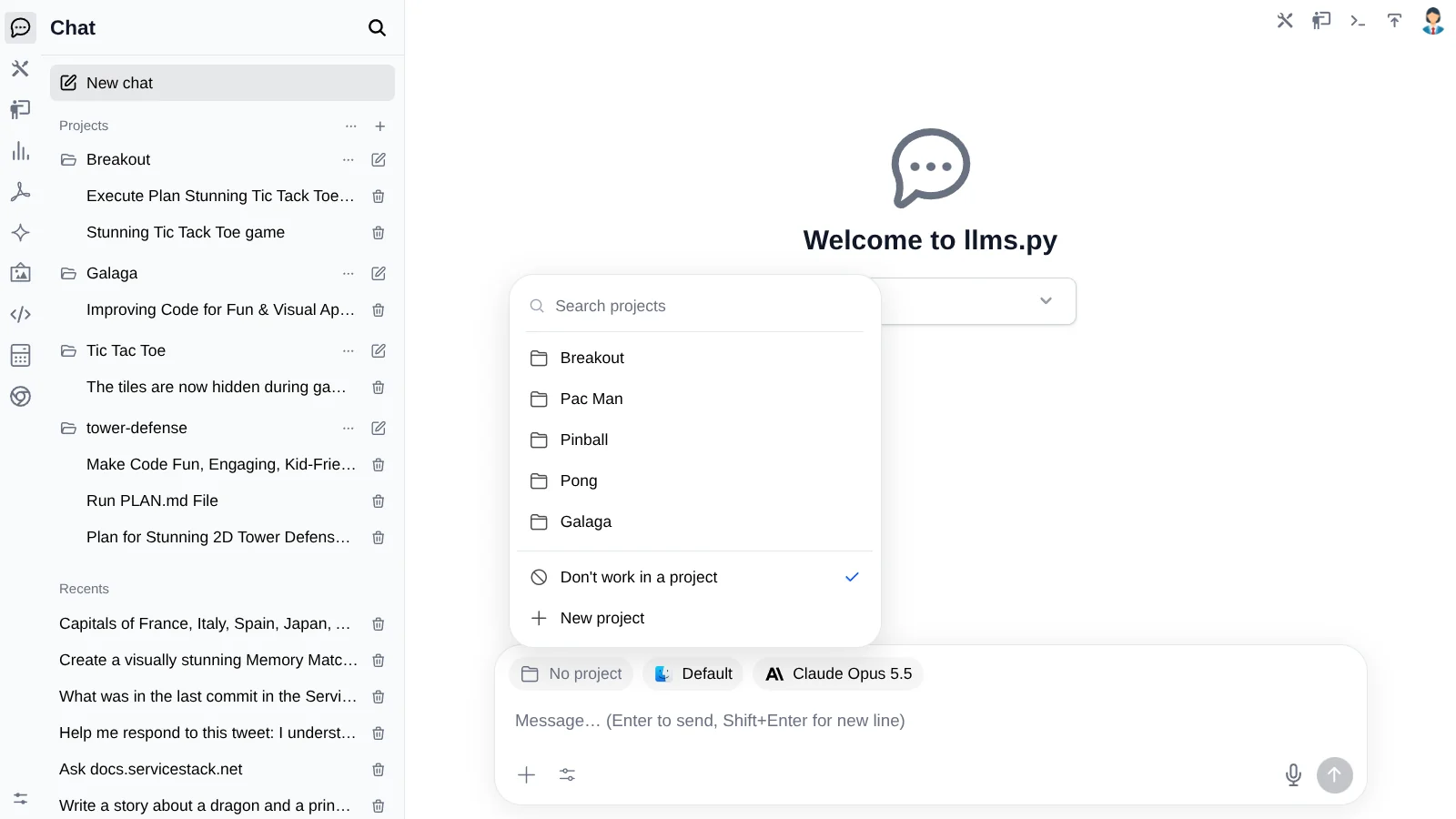Collapse the tower-defense project folder
This screenshot has width=1456, height=819.
click(x=68, y=429)
